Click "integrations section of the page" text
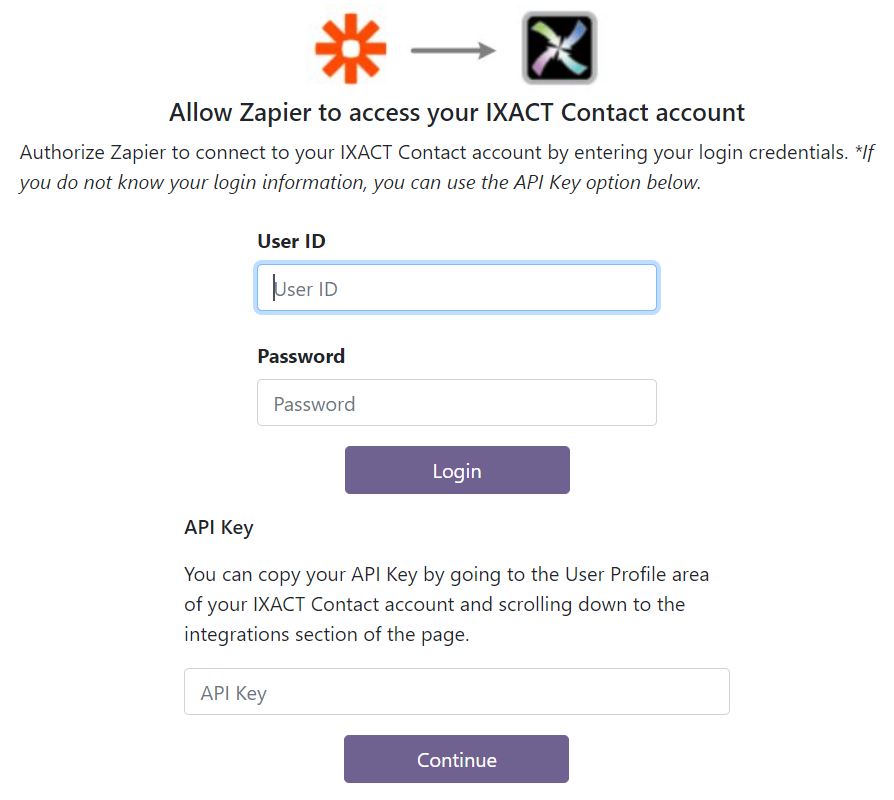894x800 pixels. click(326, 635)
